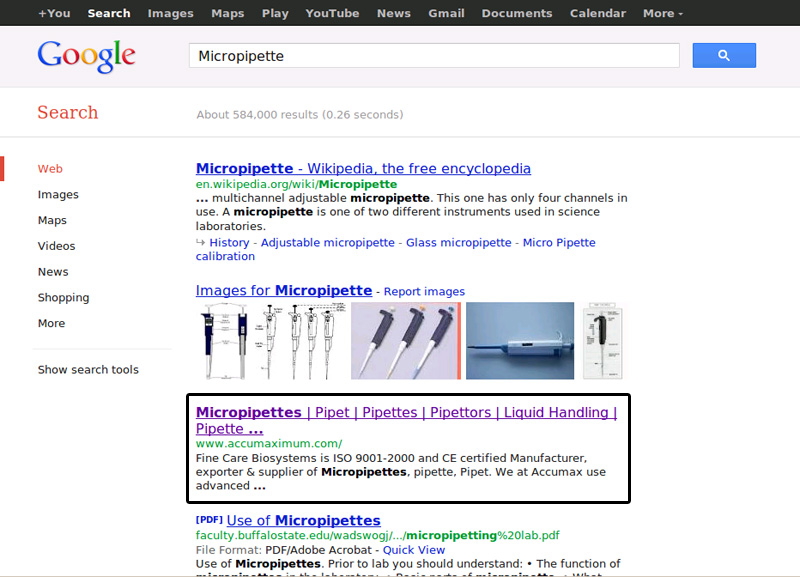
Task: Open +You in the top bar
Action: click(x=54, y=13)
